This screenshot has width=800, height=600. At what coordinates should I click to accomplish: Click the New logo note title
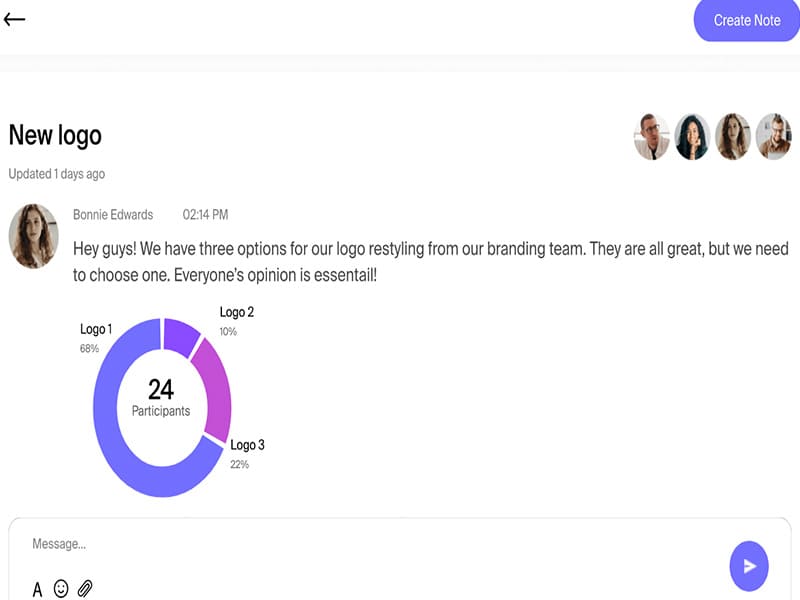click(55, 135)
